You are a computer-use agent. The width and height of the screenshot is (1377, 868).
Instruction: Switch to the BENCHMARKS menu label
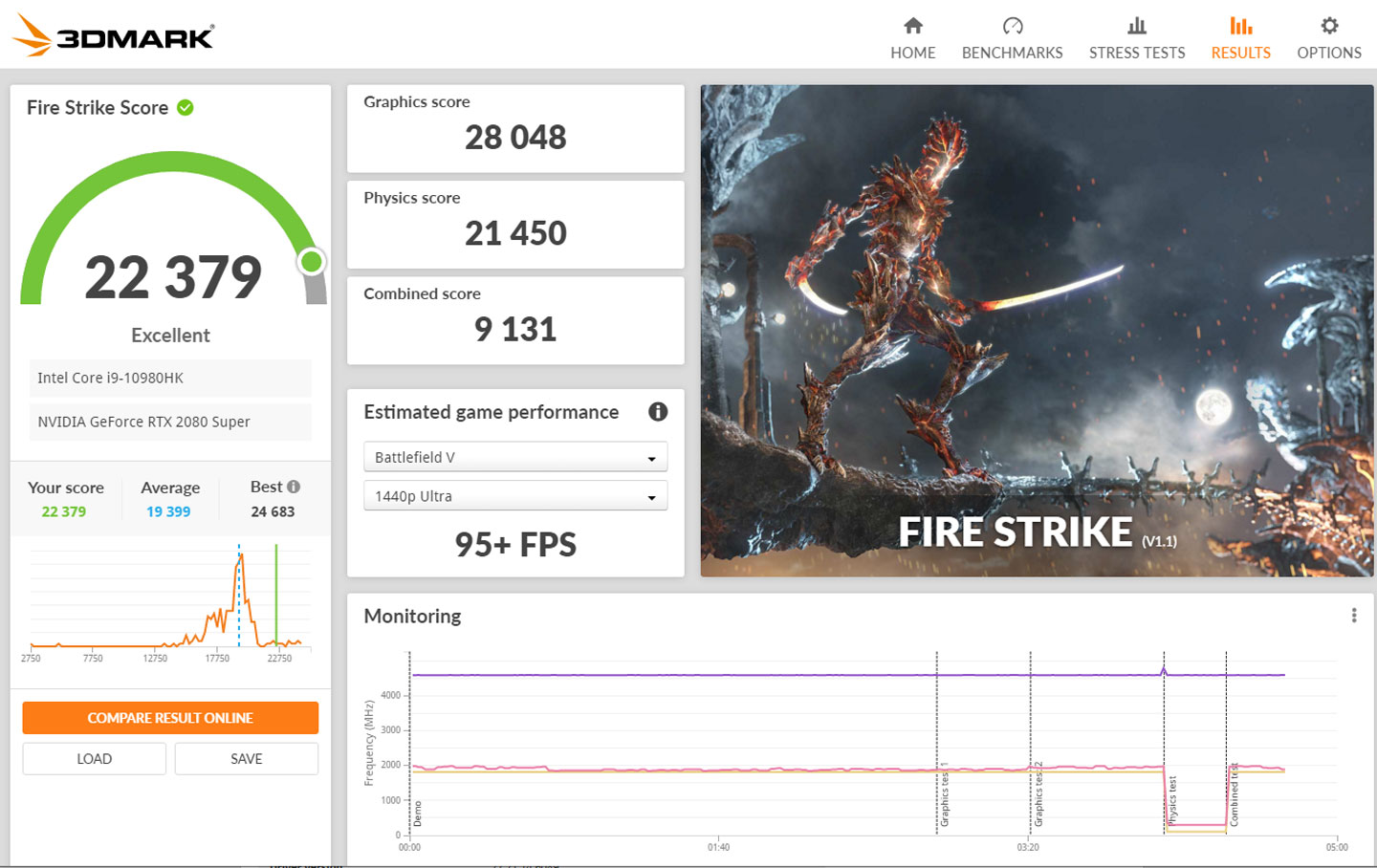click(x=1012, y=53)
